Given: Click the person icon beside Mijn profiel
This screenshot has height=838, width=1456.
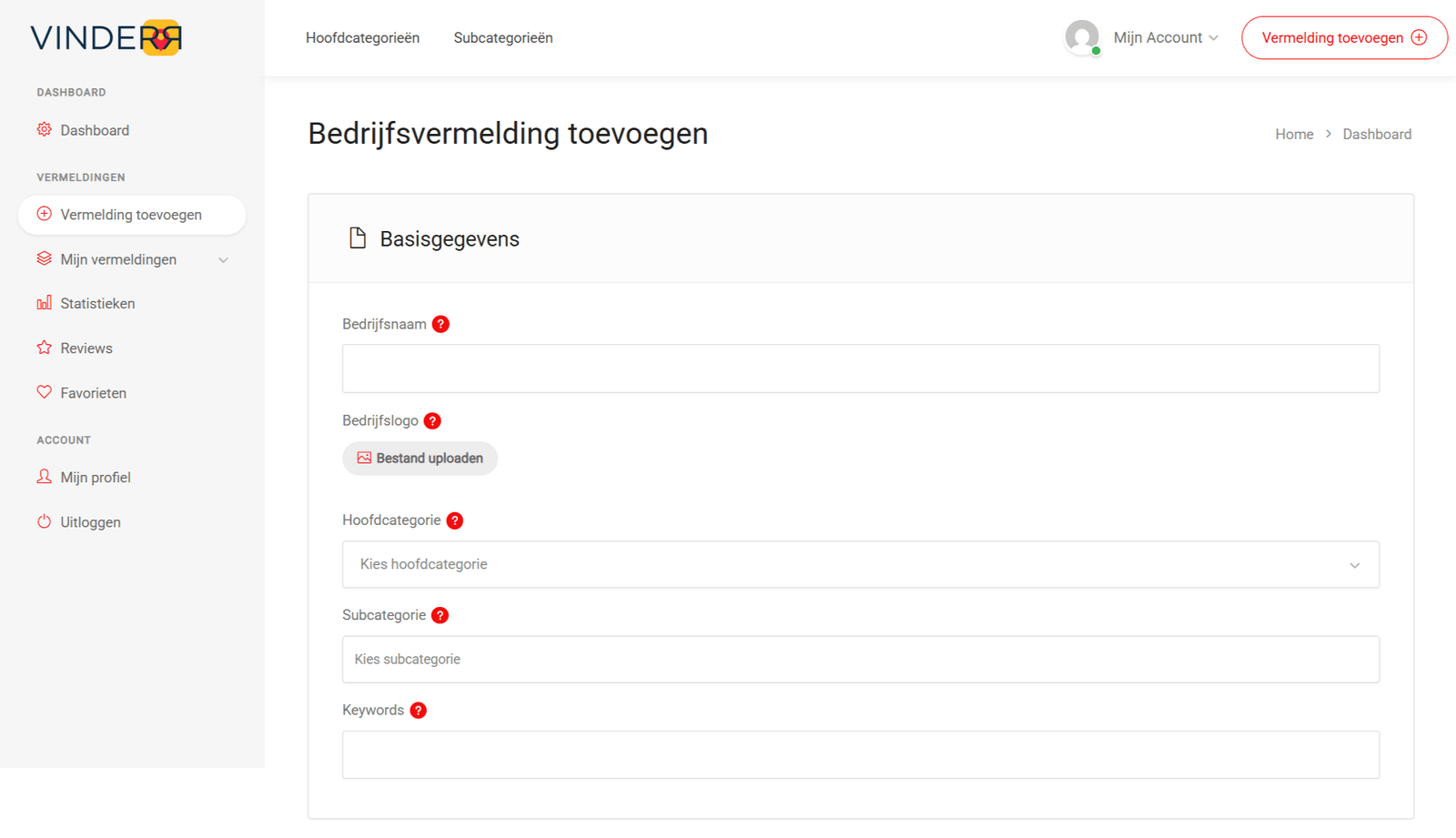Looking at the screenshot, I should click(44, 477).
